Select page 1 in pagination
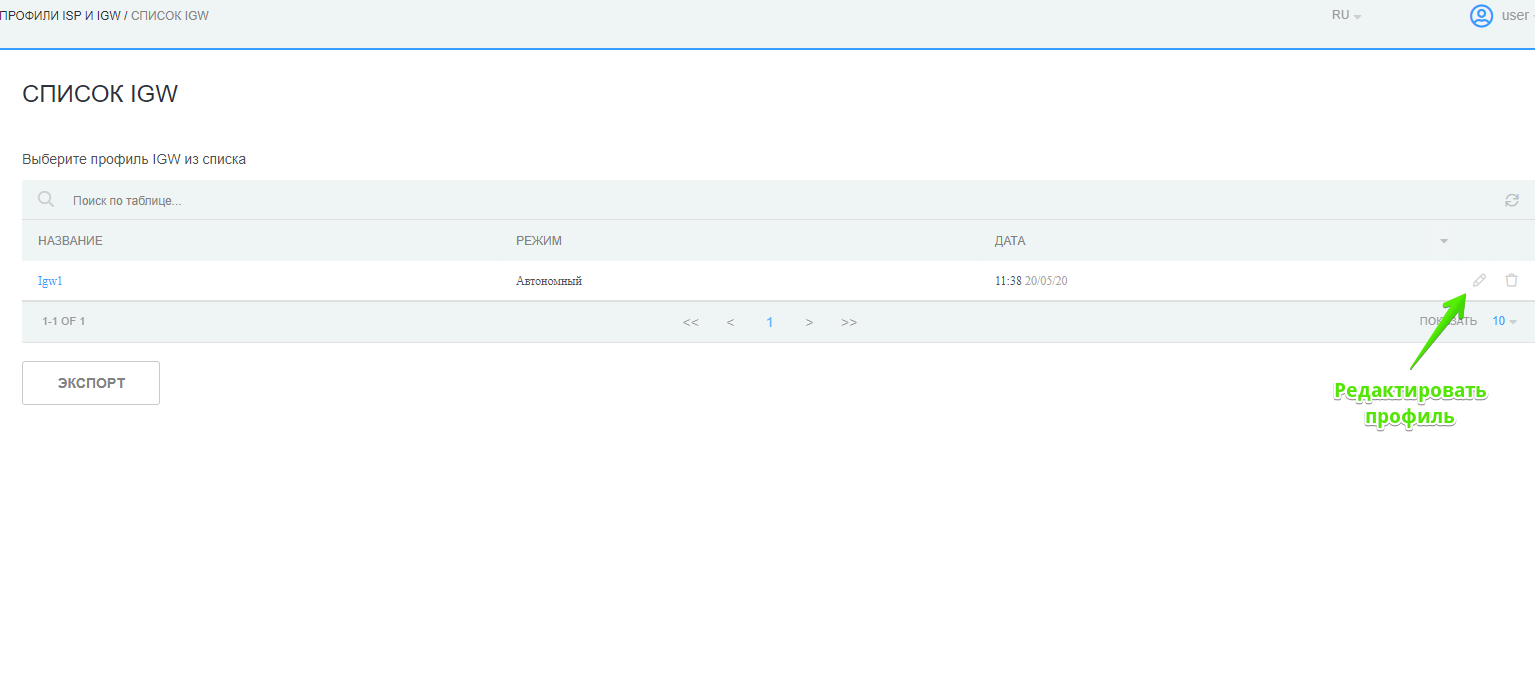The width and height of the screenshot is (1535, 677). [770, 322]
